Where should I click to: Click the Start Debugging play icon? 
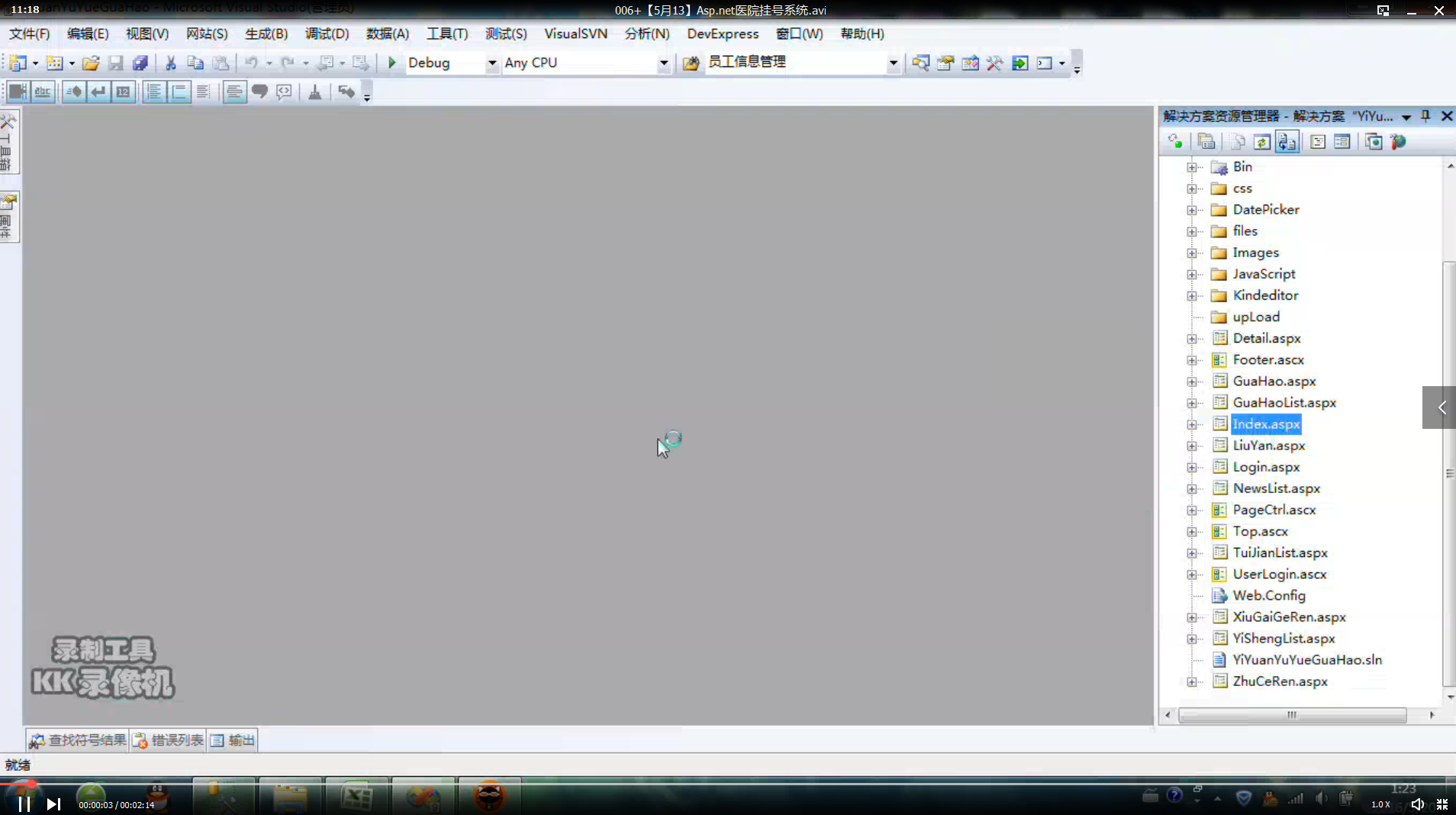(x=391, y=63)
